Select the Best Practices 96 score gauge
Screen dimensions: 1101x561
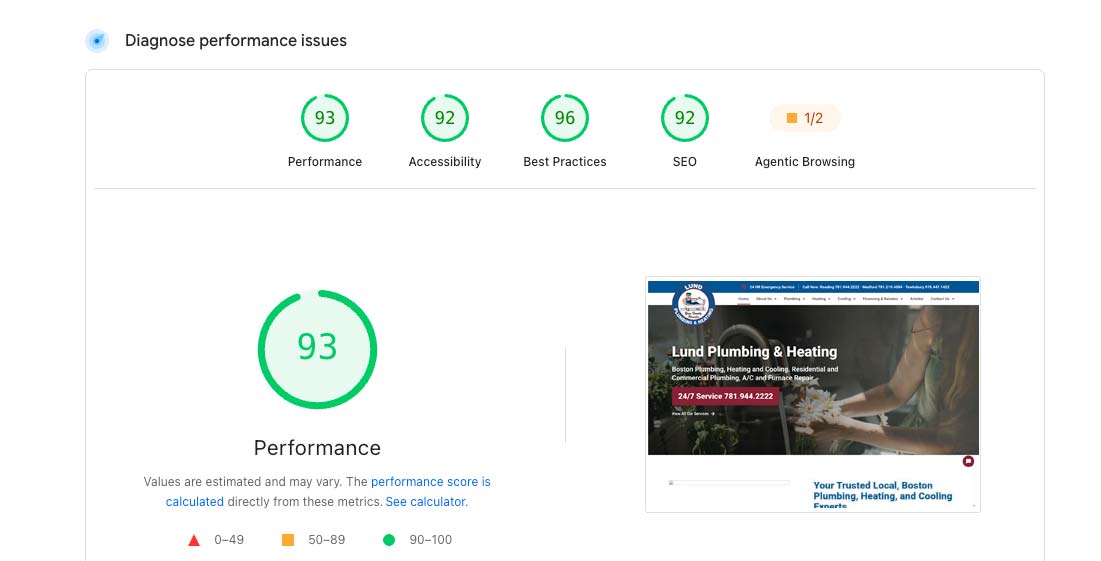(x=565, y=118)
